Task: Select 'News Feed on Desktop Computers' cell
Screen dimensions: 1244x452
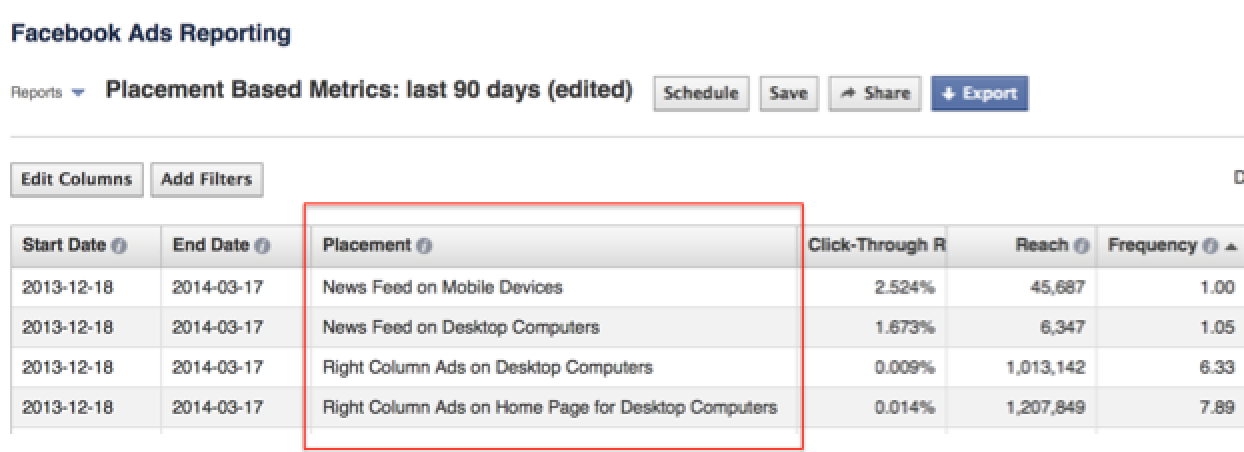Action: [x=555, y=327]
